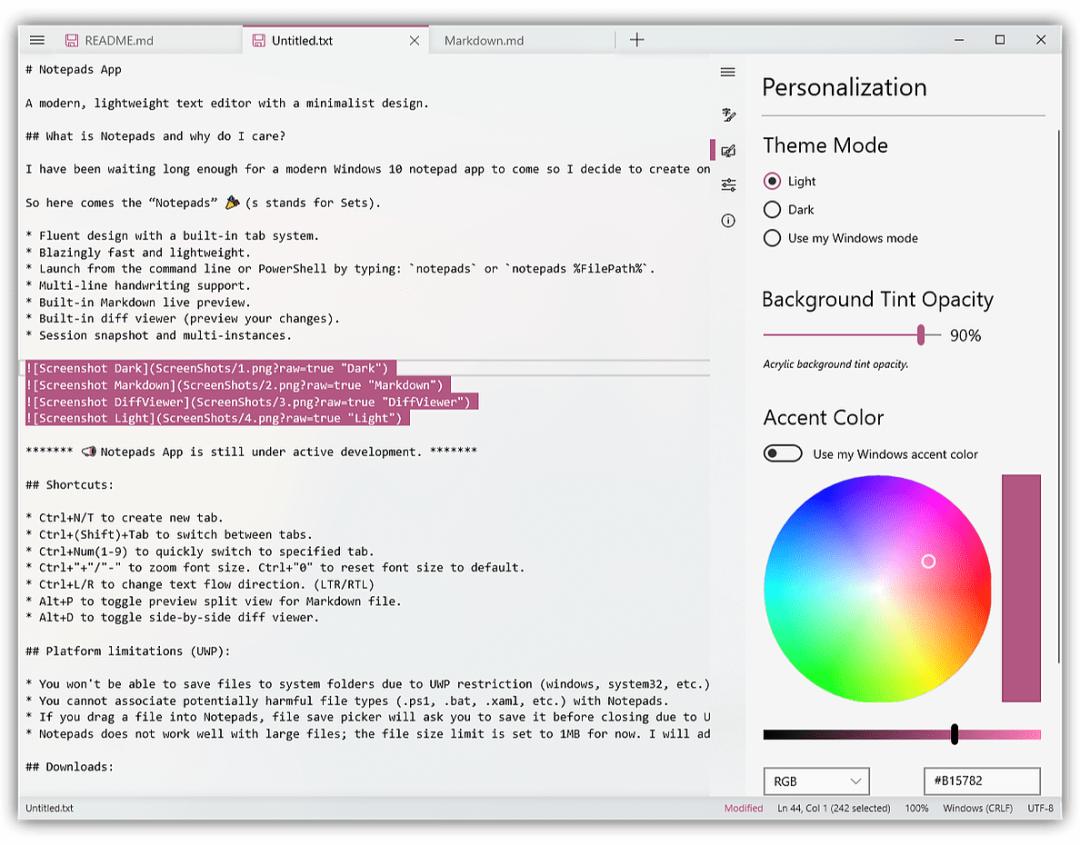Open the settings pane hamburger menu

(x=728, y=72)
